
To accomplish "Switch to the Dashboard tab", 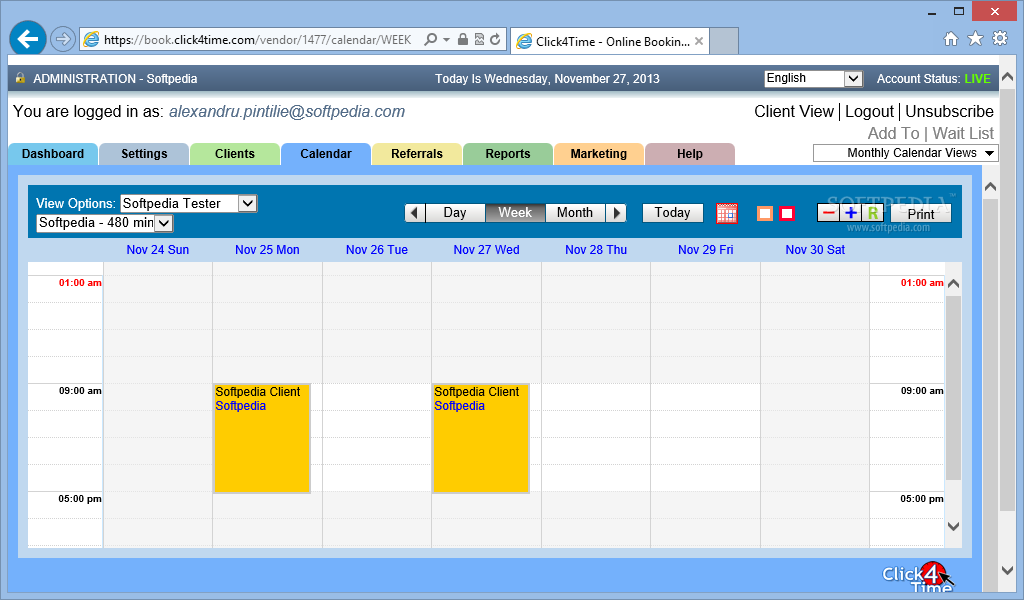I will coord(53,154).
